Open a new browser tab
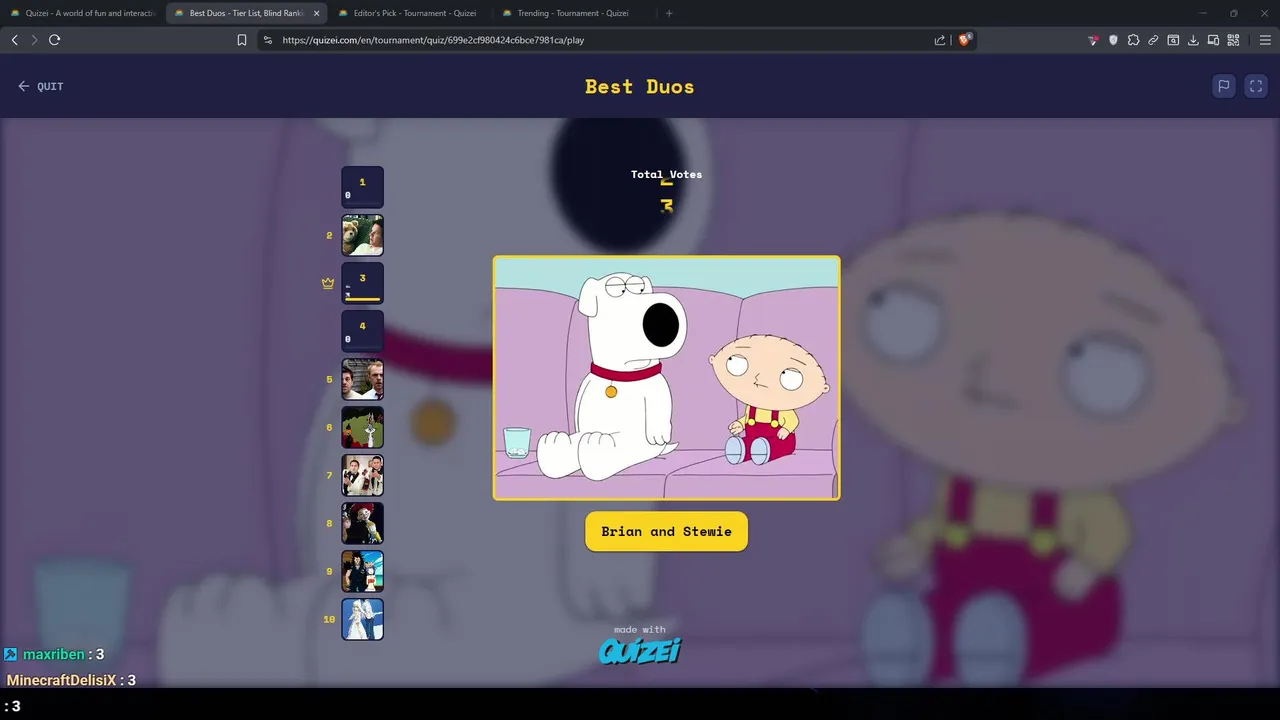The image size is (1280, 720). coord(669,13)
